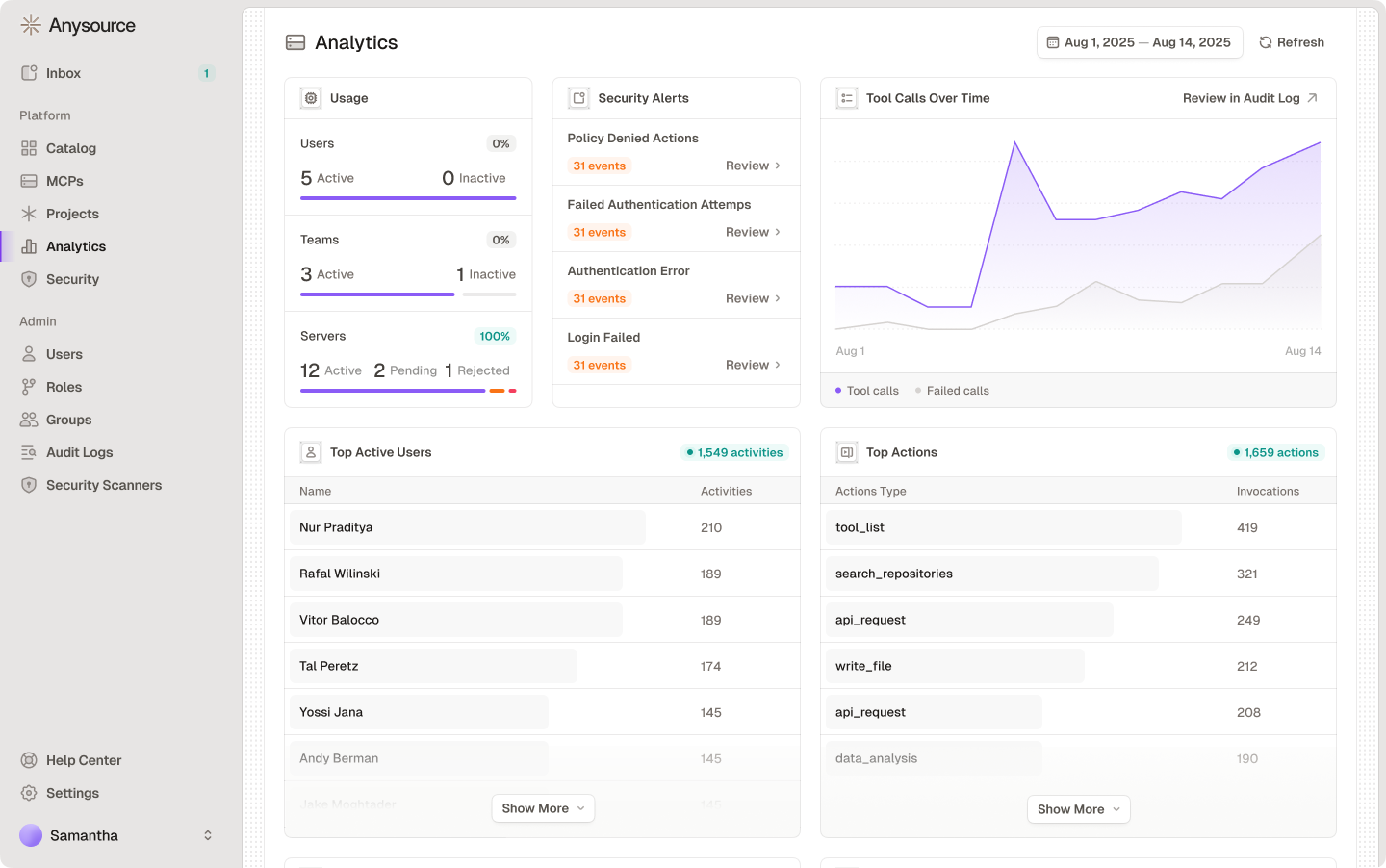Click the Audit Logs icon under Admin

pyautogui.click(x=28, y=452)
